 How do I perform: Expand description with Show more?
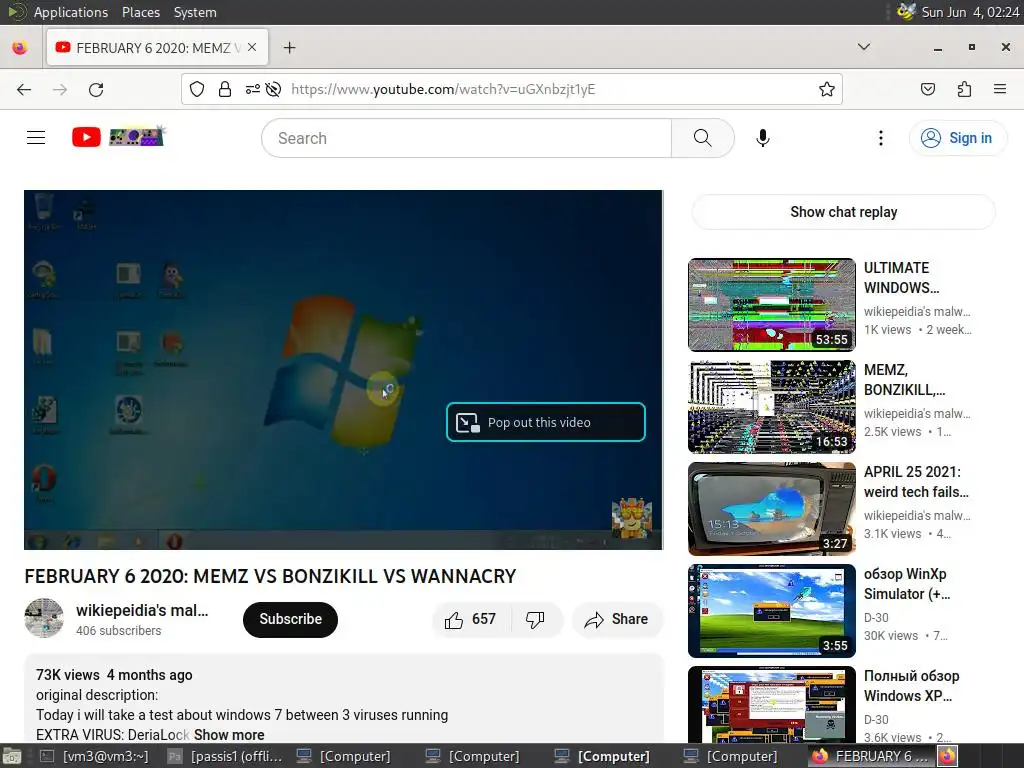coord(229,735)
